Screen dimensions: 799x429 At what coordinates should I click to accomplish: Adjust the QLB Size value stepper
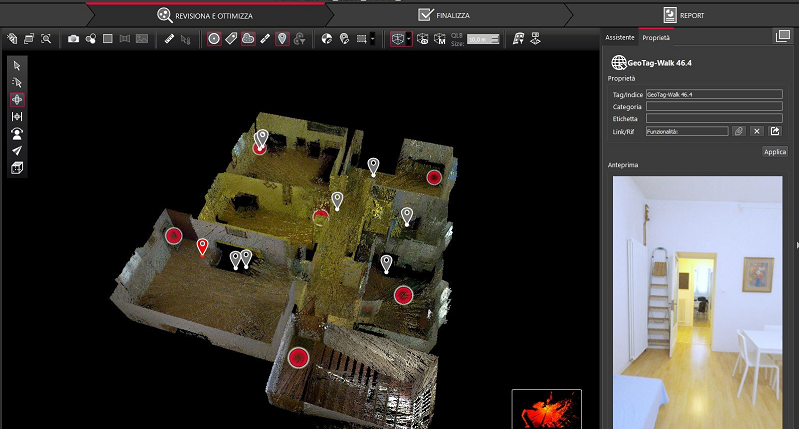coord(496,39)
